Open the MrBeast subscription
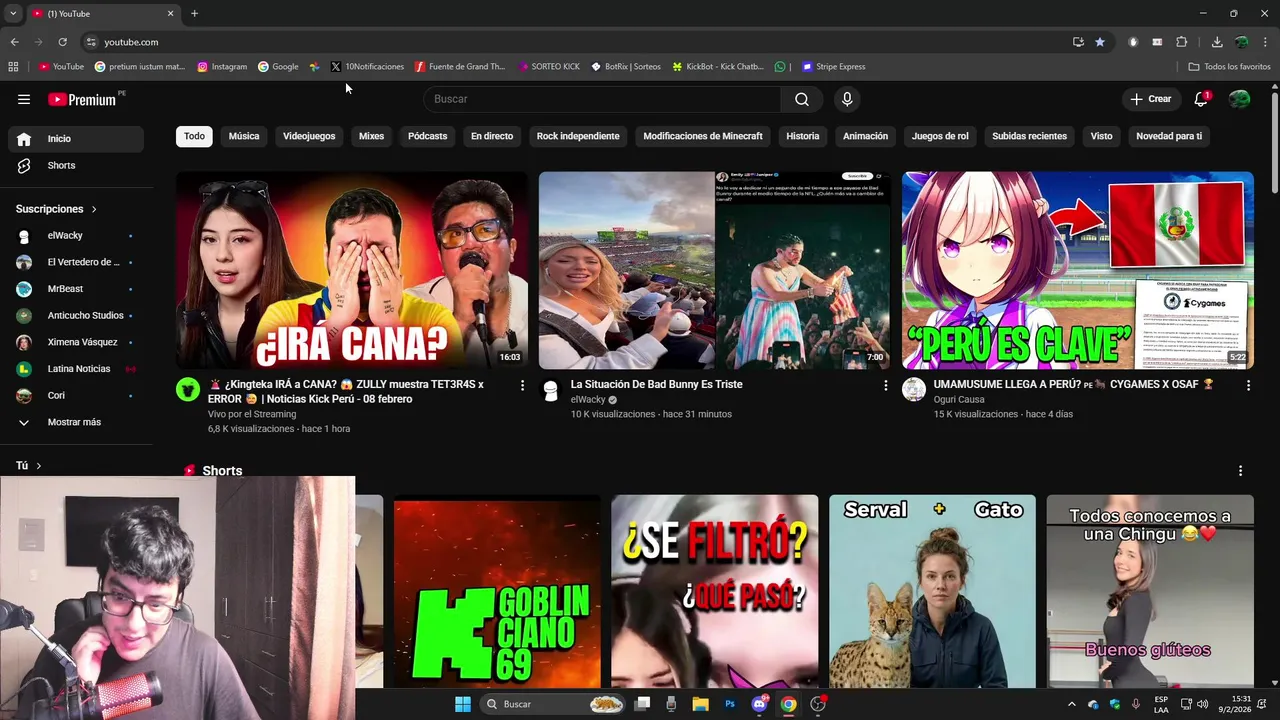This screenshot has width=1280, height=720. (x=76, y=289)
